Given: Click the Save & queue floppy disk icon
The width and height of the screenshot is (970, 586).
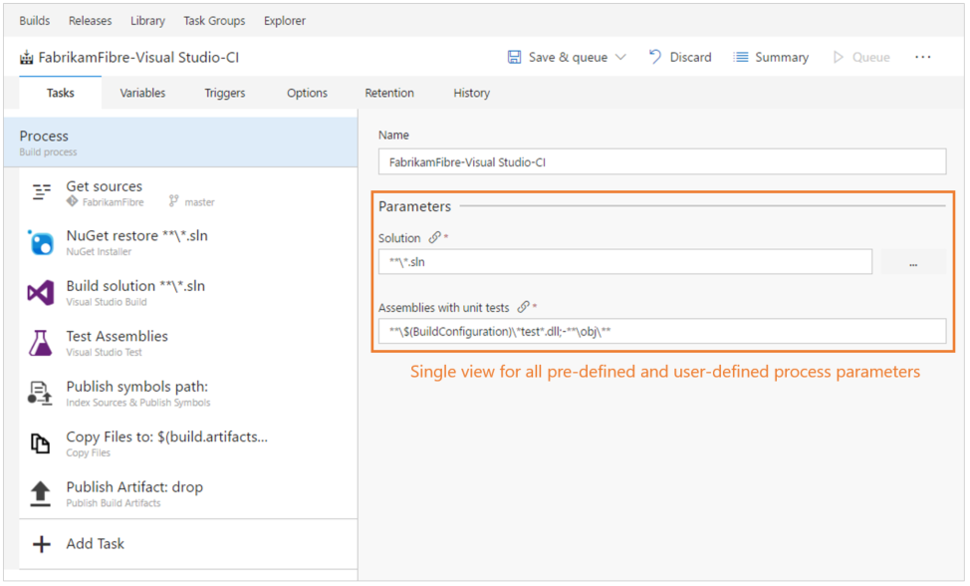Looking at the screenshot, I should coord(514,58).
